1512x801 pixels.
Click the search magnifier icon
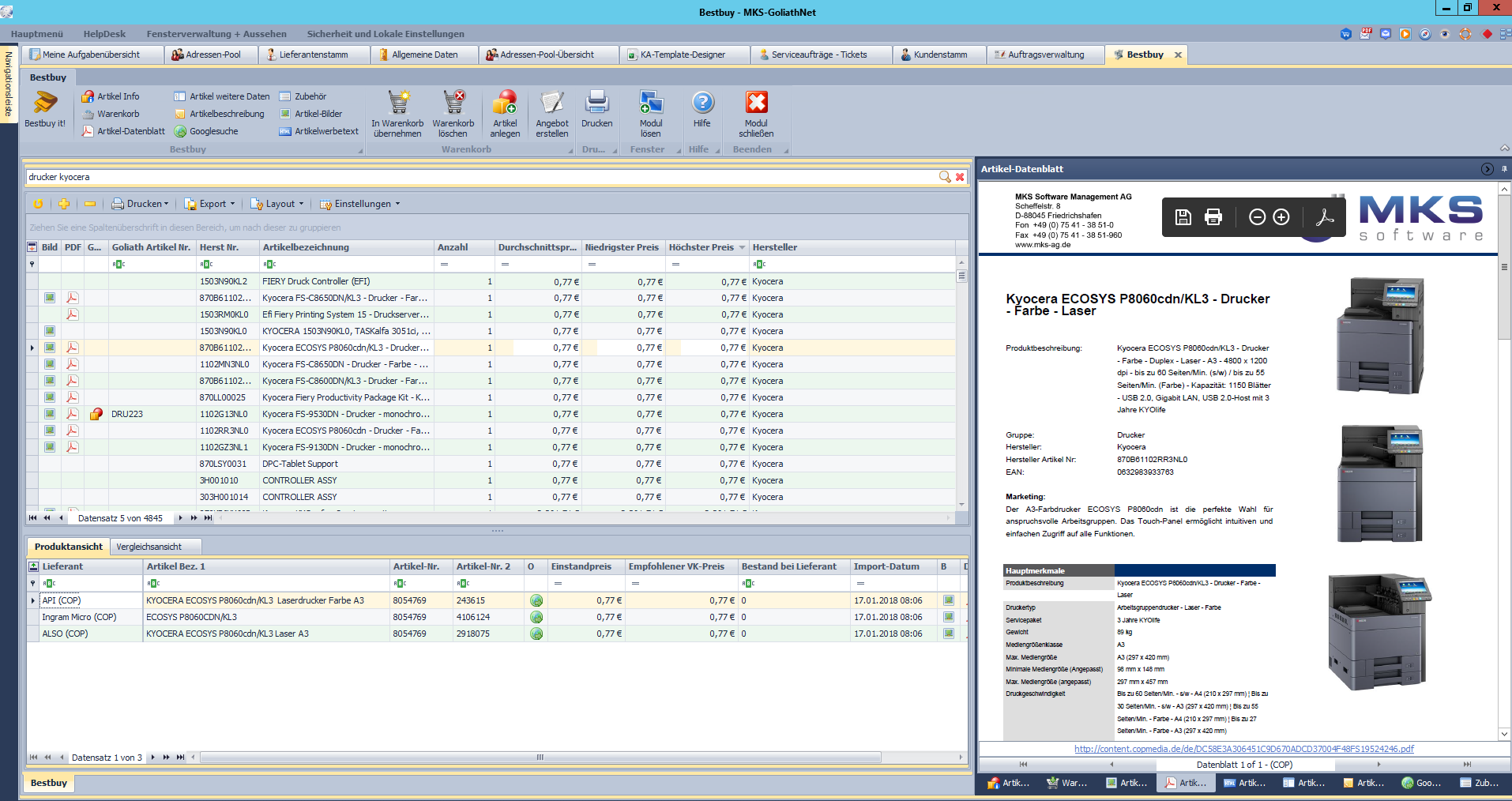pos(944,177)
